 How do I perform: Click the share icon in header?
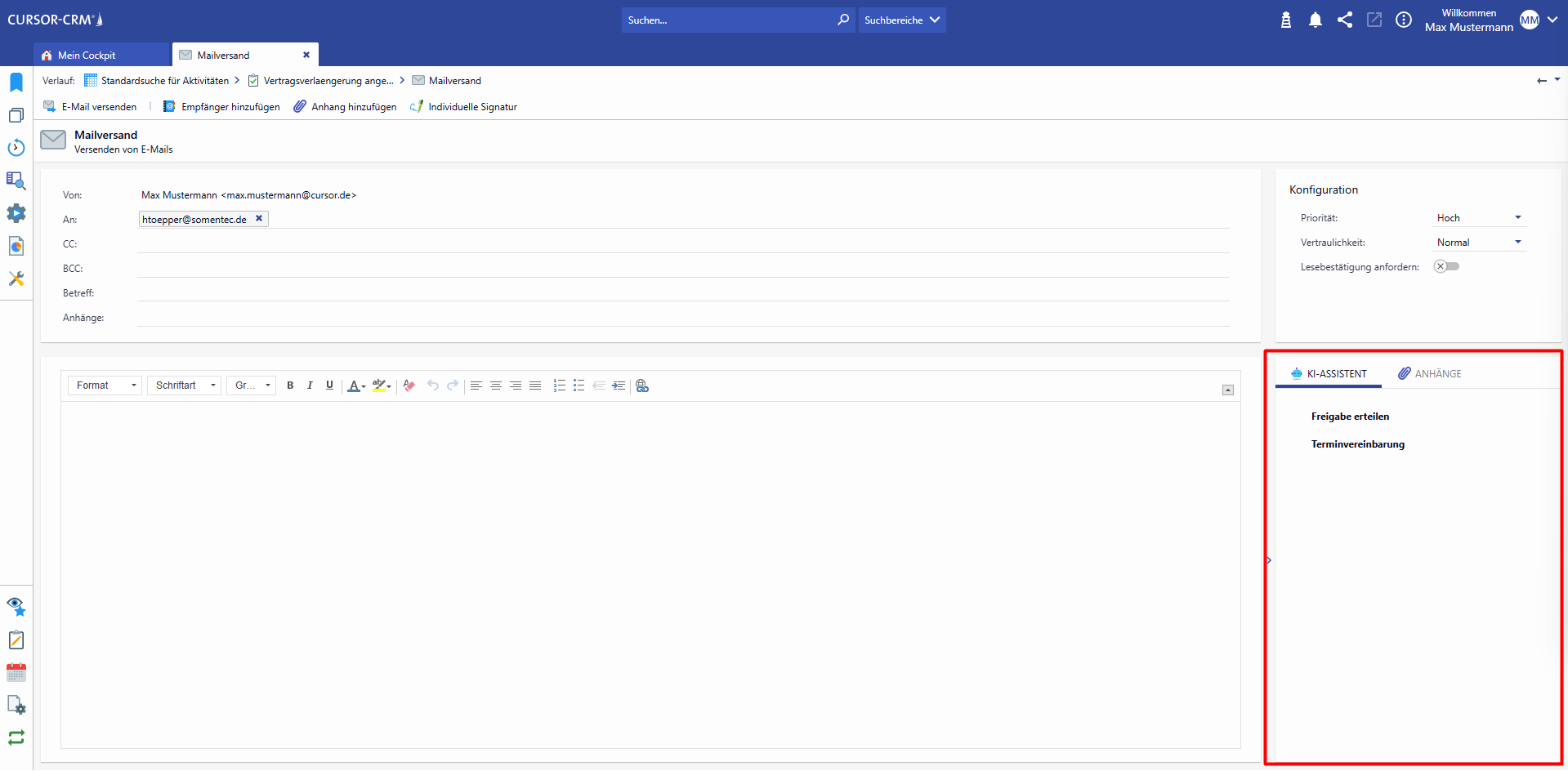1344,20
